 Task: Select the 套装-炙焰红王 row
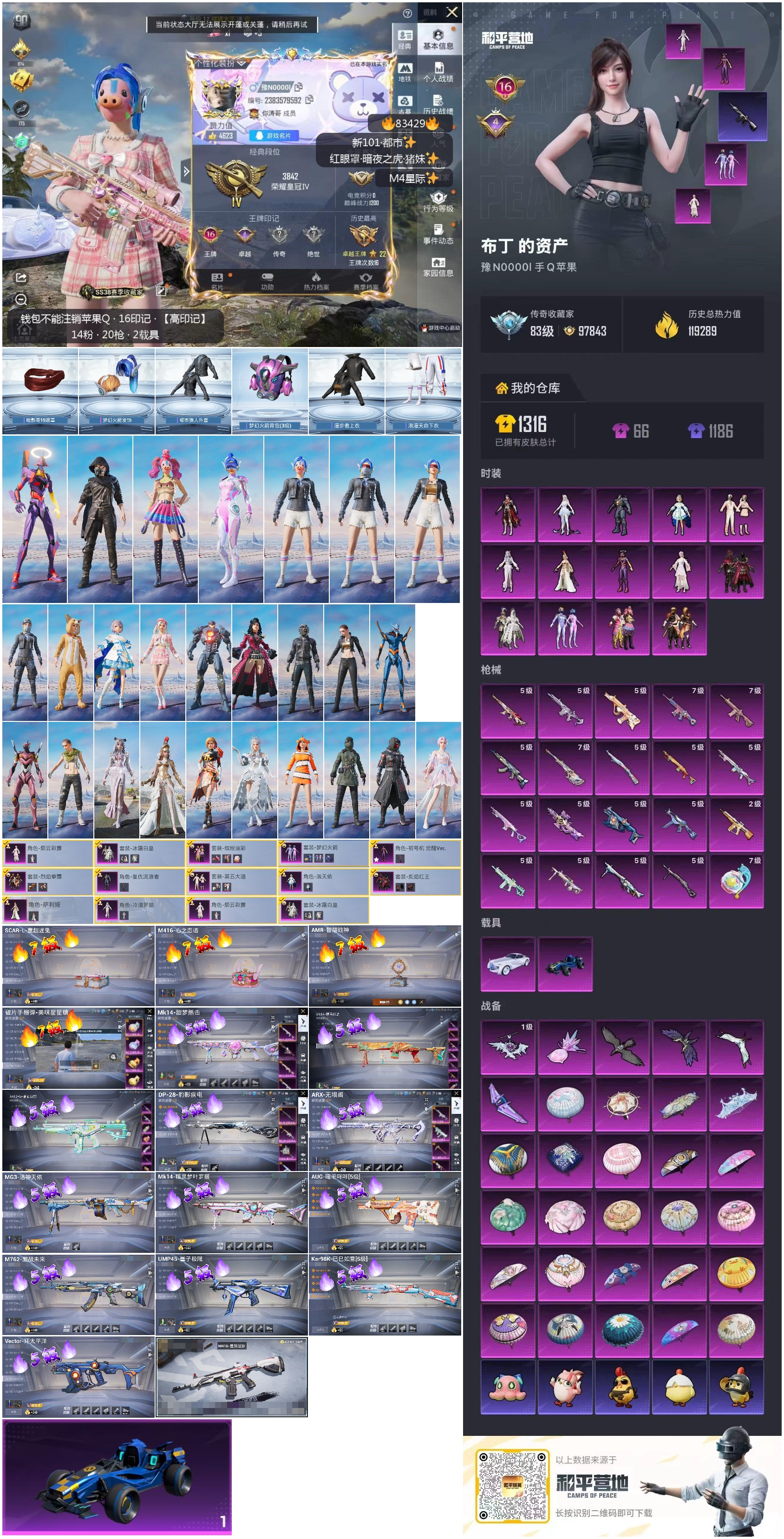tap(415, 882)
